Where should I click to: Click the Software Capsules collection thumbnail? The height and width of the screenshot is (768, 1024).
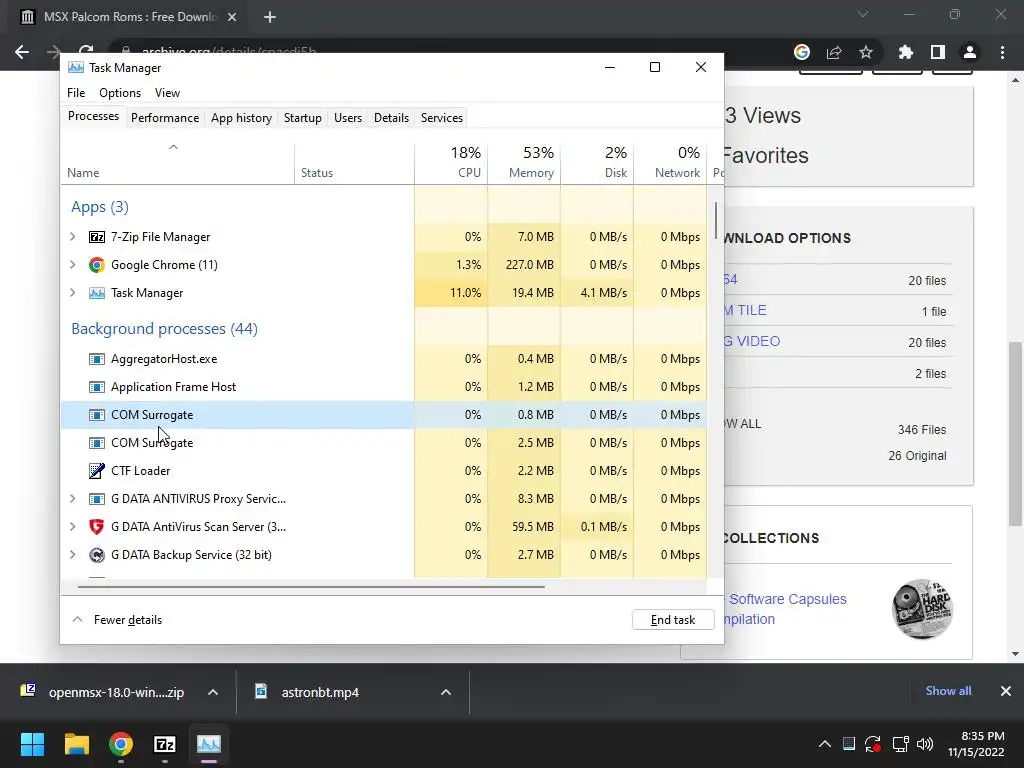tap(922, 609)
